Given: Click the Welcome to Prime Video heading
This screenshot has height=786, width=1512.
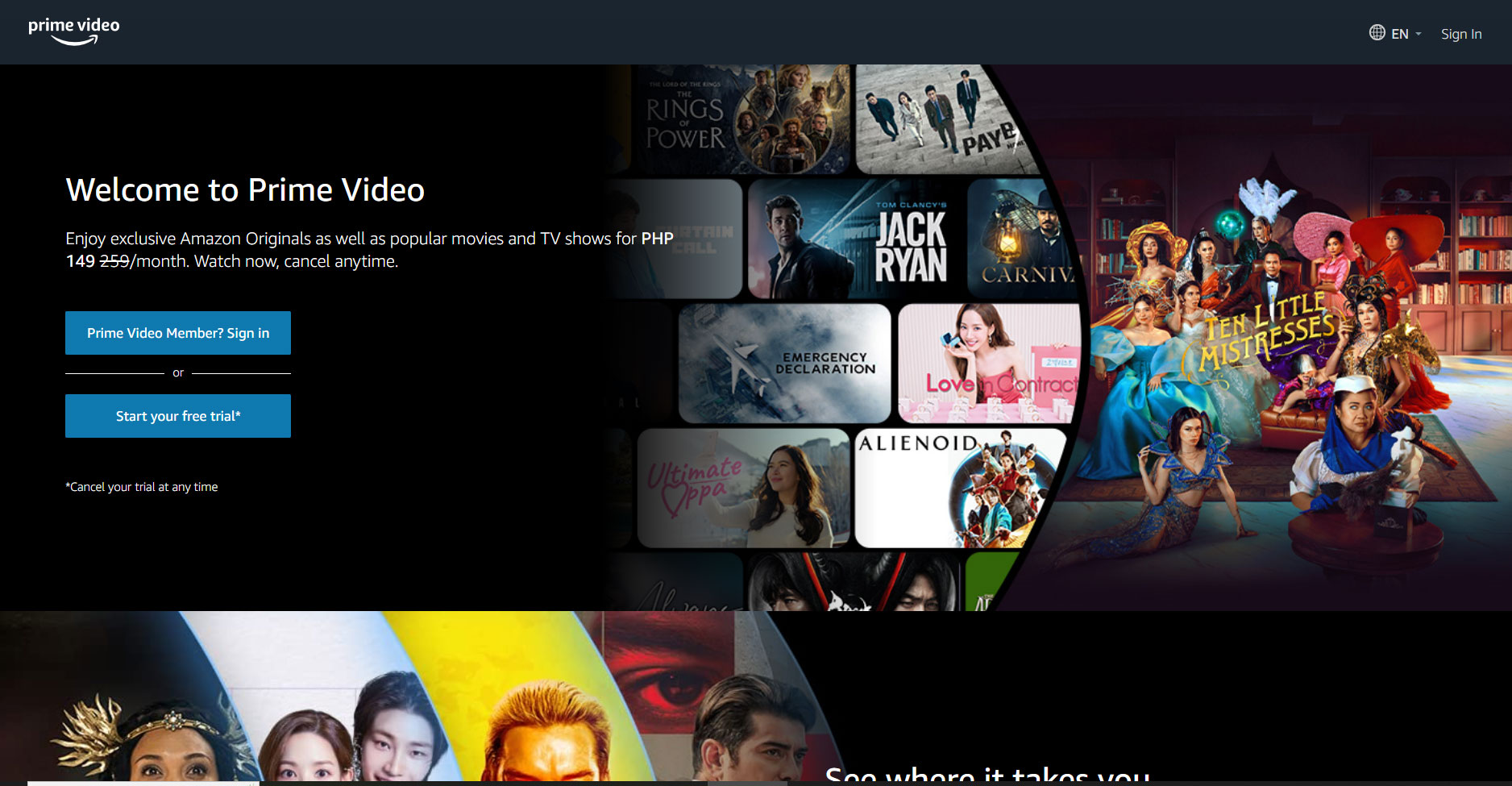Looking at the screenshot, I should (x=245, y=190).
